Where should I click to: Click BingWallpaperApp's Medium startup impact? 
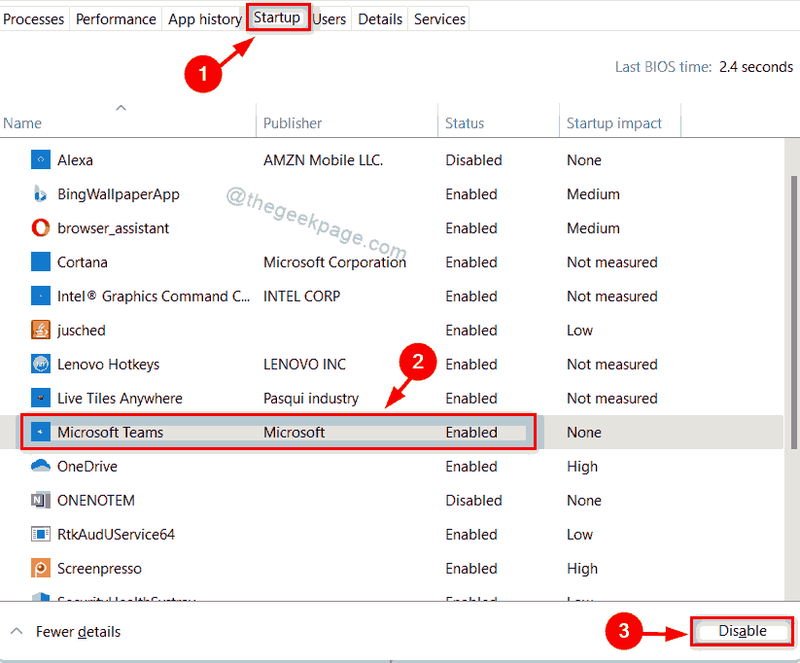(x=593, y=194)
